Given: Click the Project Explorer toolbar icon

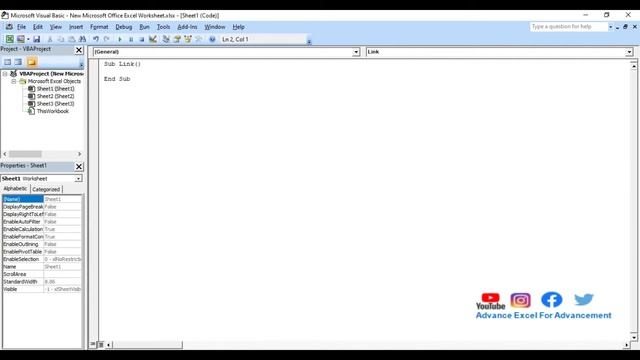Looking at the screenshot, I should (166, 39).
